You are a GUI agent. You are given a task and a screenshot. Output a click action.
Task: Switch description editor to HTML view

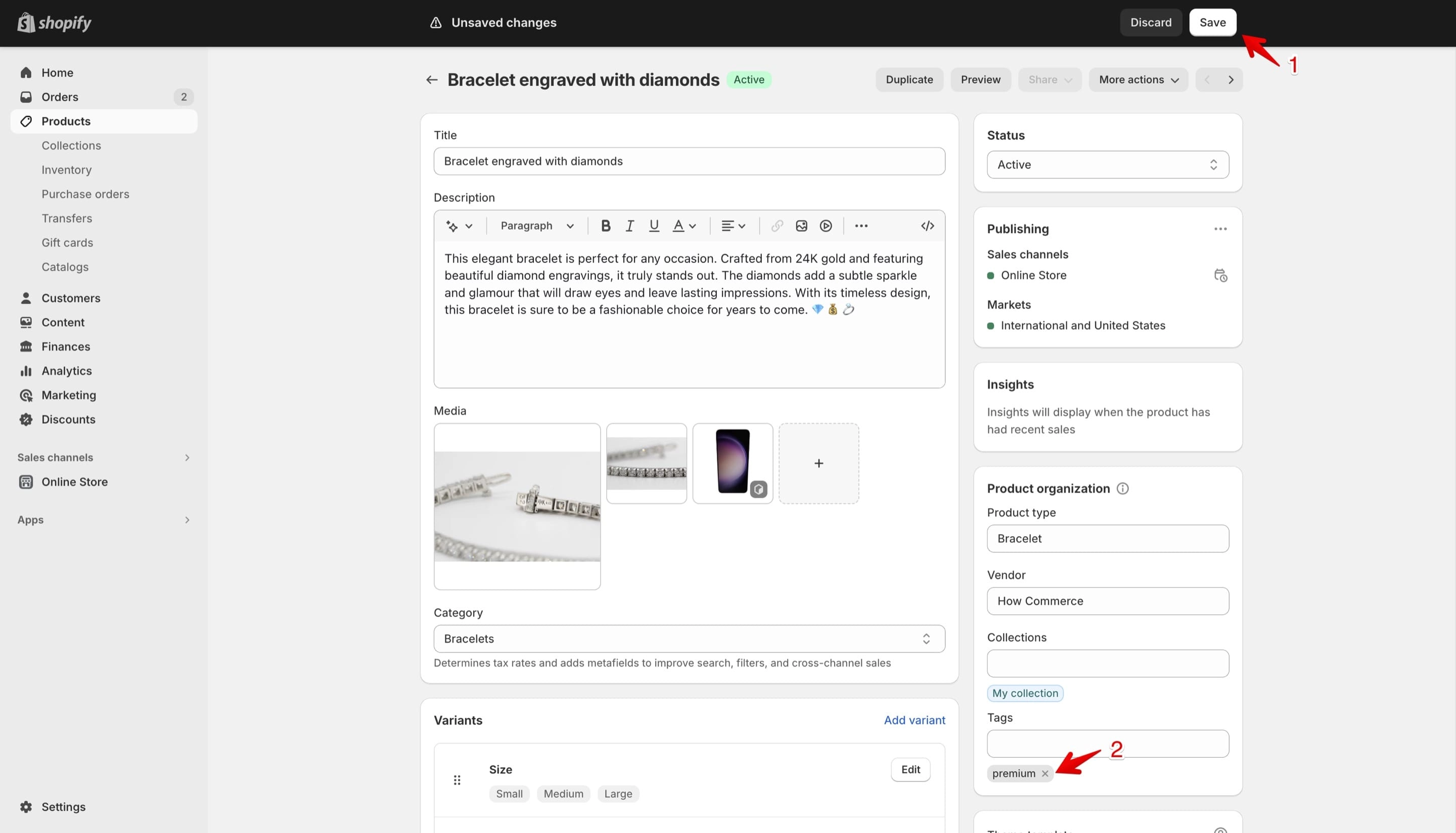pos(928,226)
